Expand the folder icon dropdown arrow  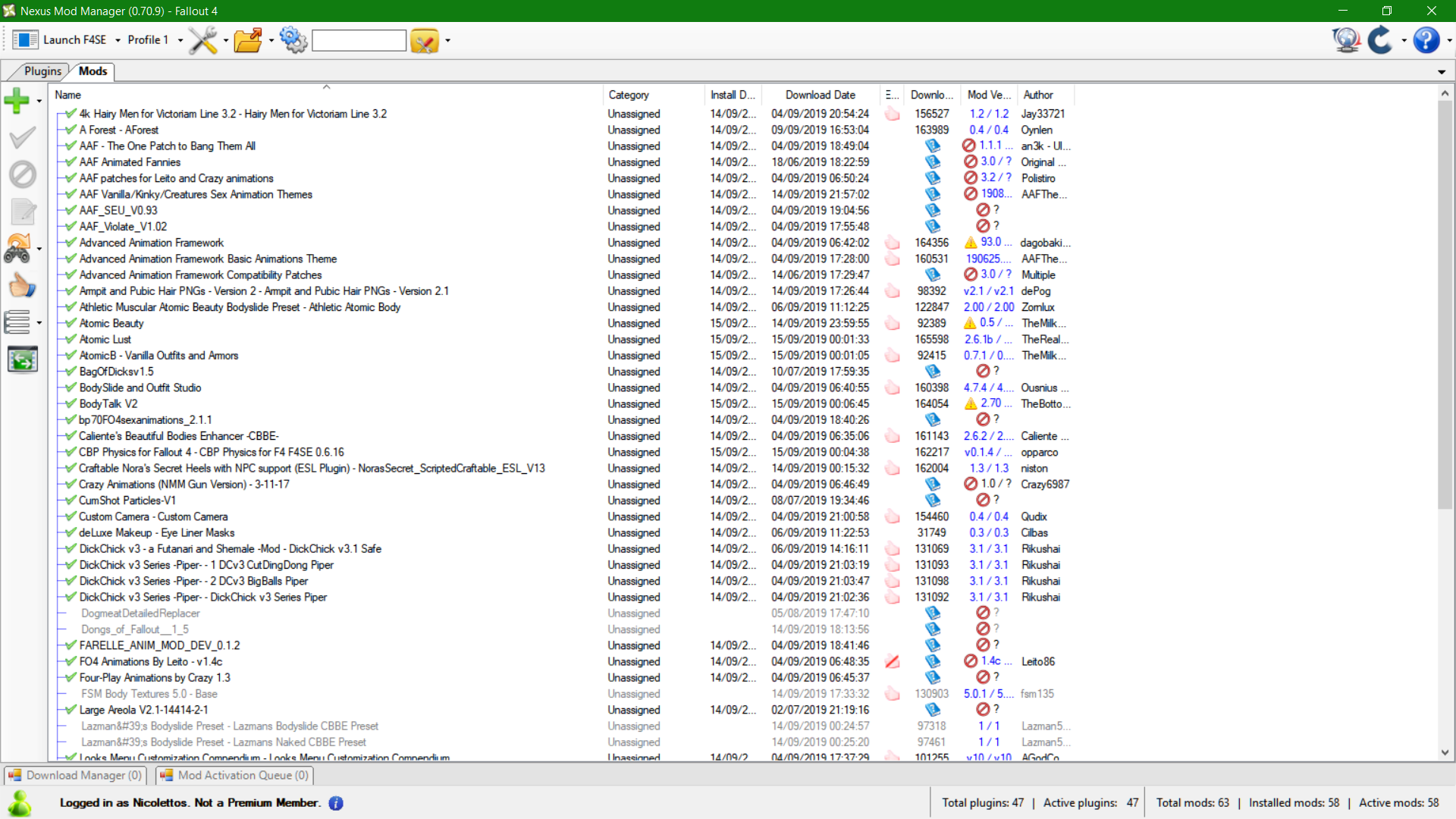tap(271, 40)
